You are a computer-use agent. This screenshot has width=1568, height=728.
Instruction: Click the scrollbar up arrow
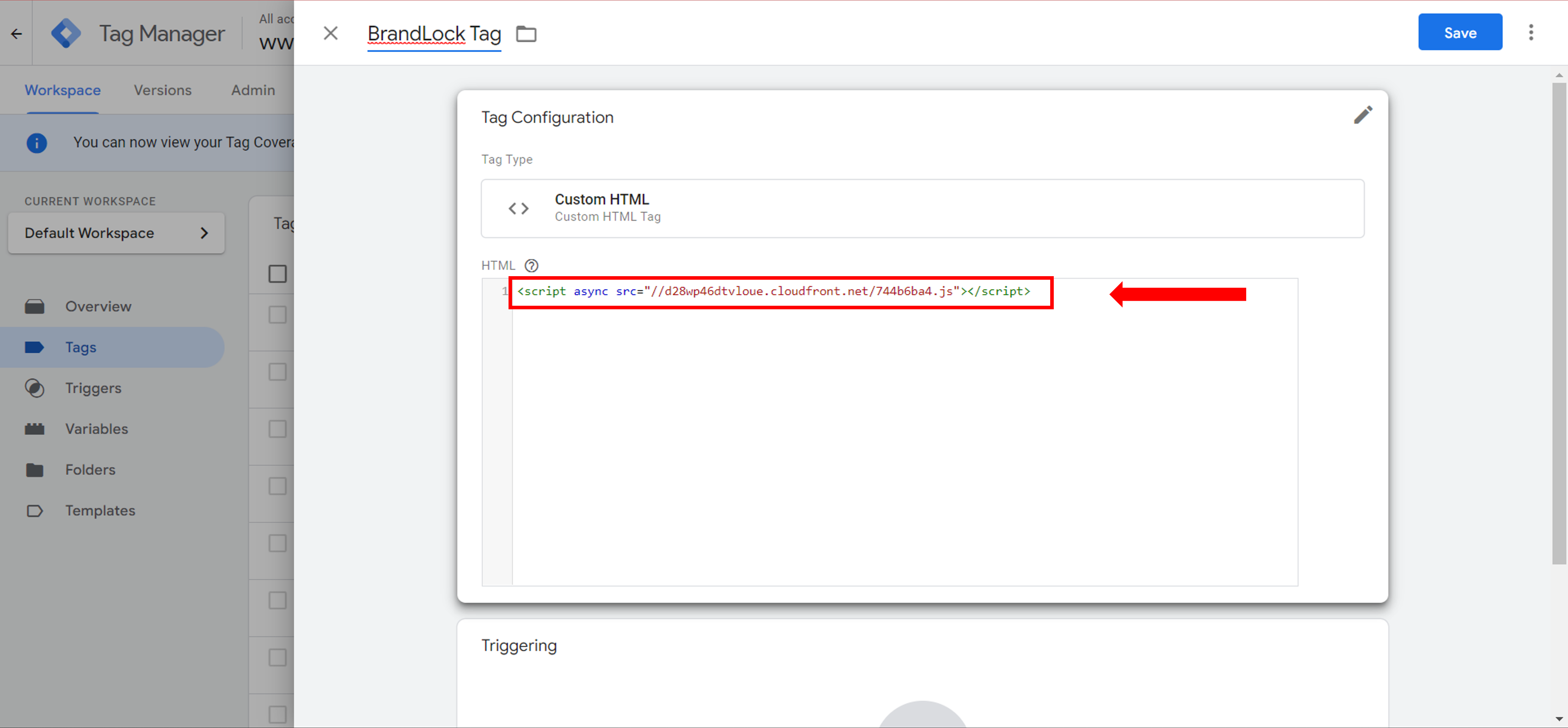coord(1558,76)
